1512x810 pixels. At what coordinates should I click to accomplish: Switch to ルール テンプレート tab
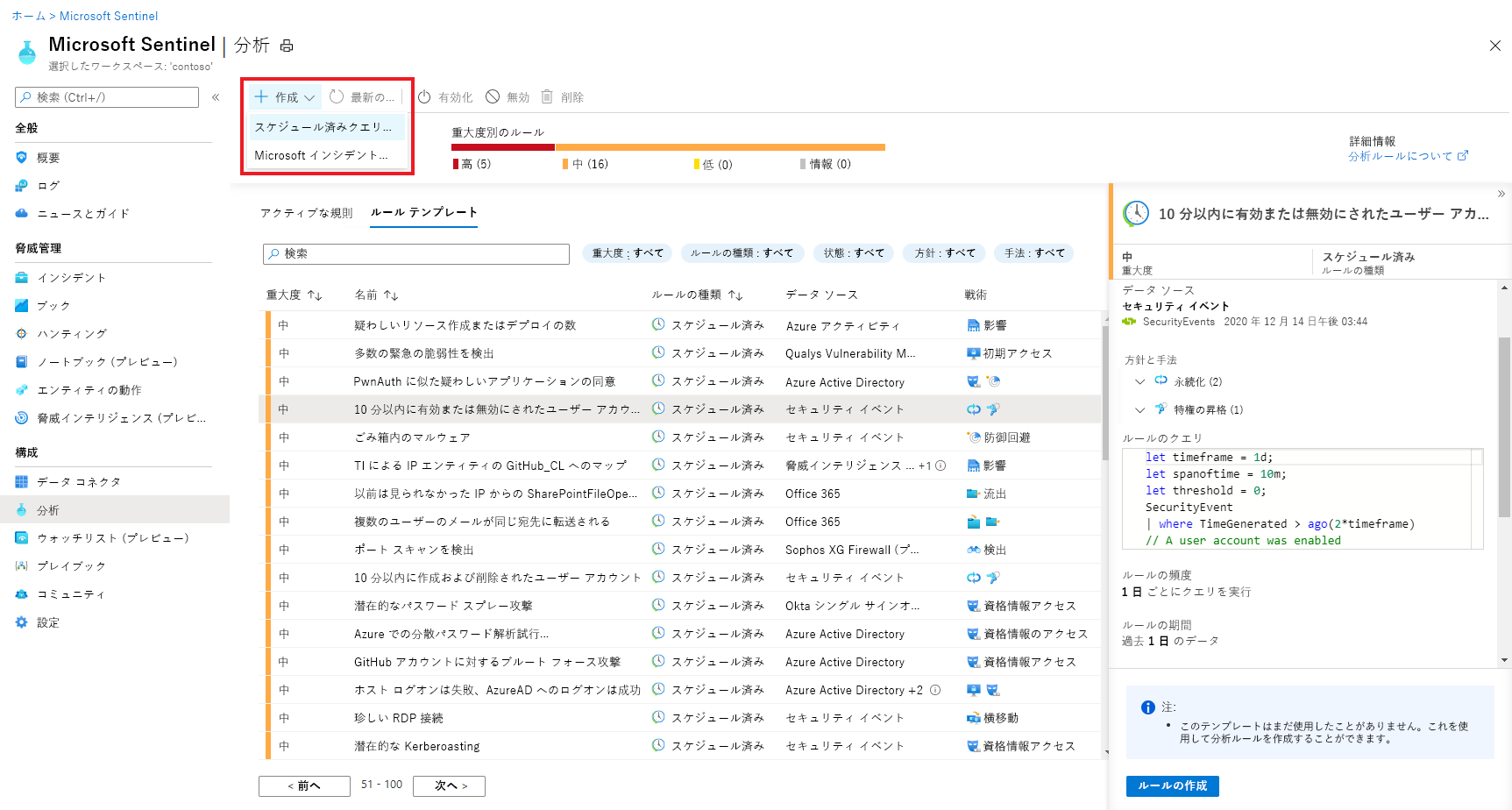click(423, 213)
